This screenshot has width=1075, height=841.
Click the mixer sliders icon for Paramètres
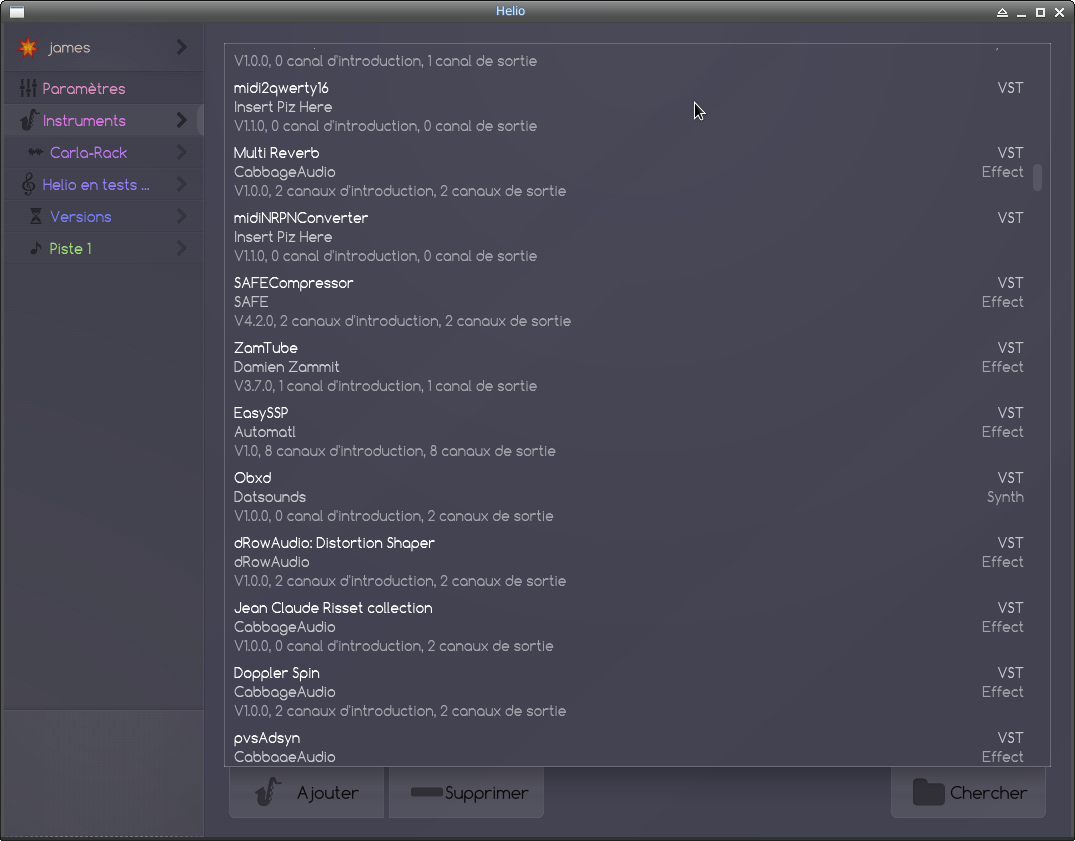[28, 88]
